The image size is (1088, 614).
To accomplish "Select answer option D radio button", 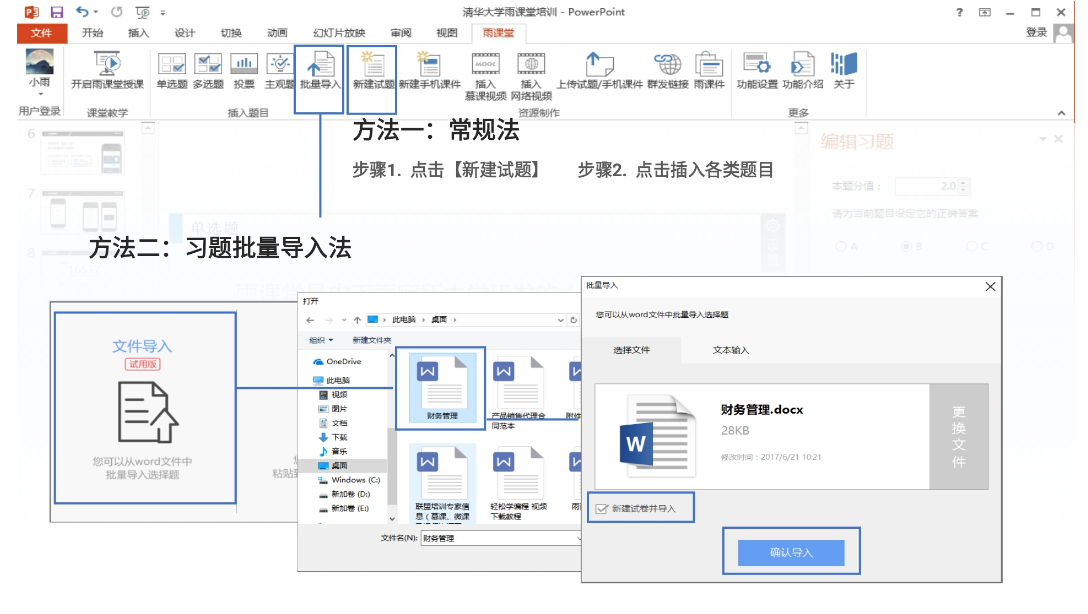I will (1037, 246).
